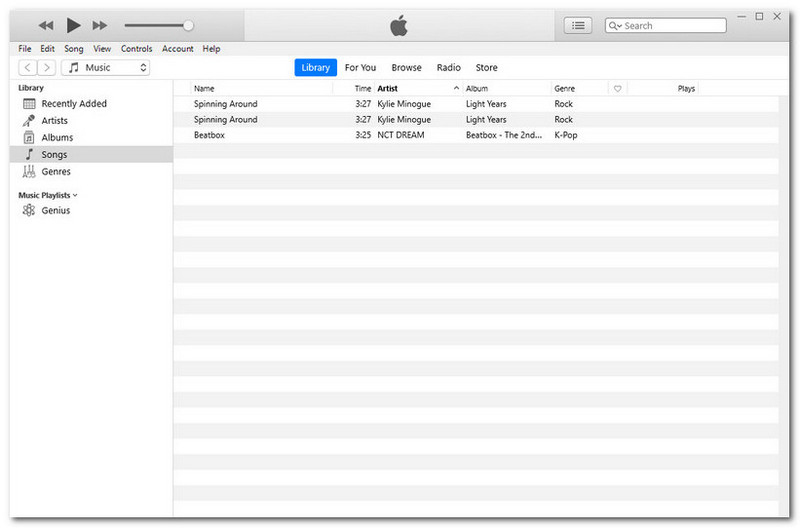Click the vertical scrollbar of the song list
800x528 pixels.
pos(784,306)
